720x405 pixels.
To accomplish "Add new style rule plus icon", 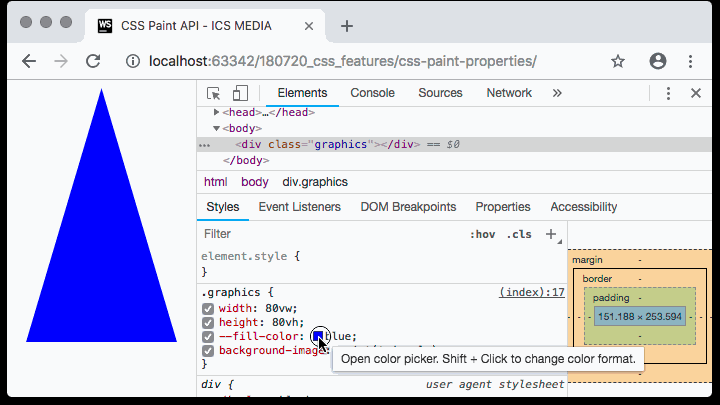I will coord(551,234).
